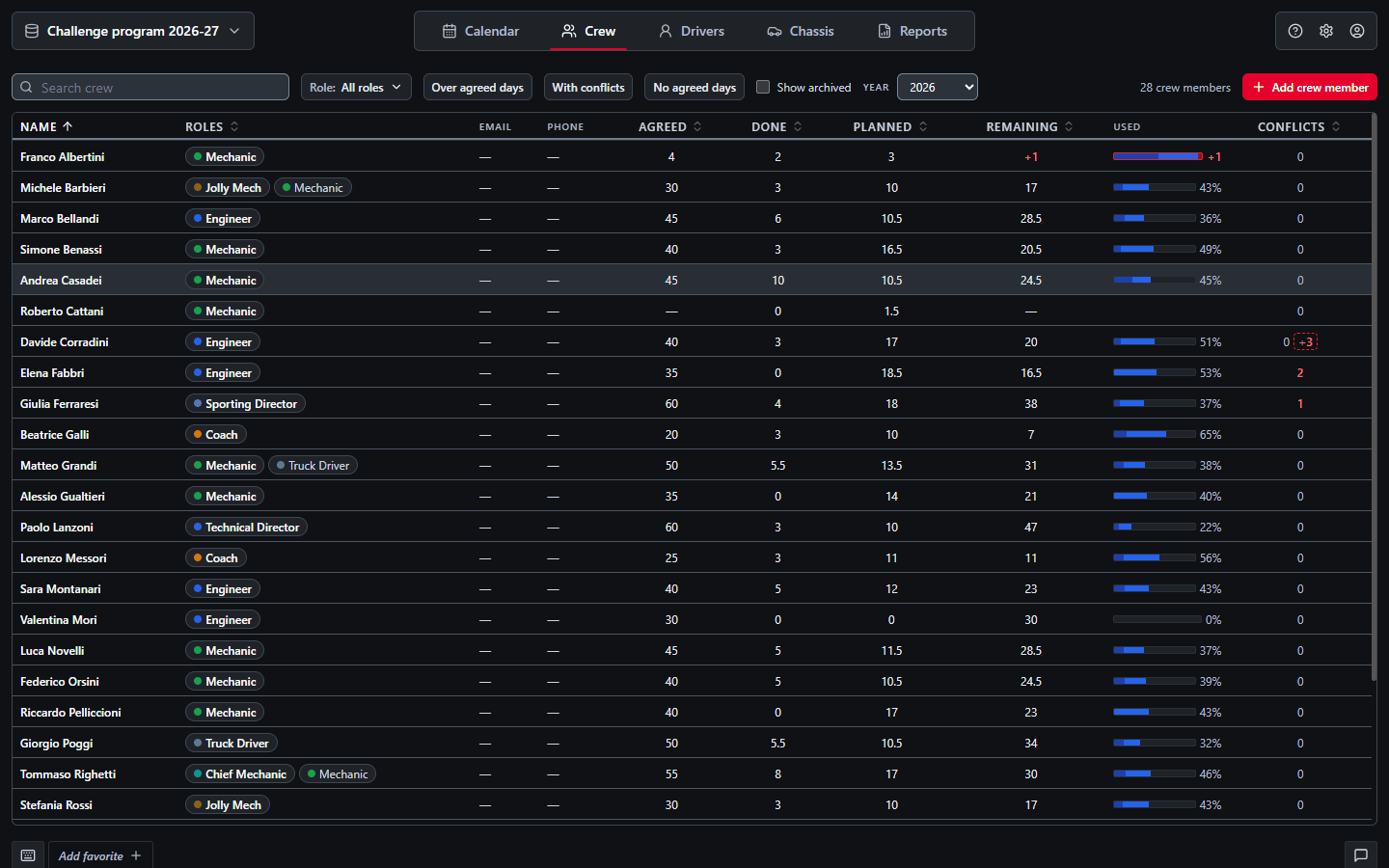Click the plus icon next to Add favorite

point(136,855)
